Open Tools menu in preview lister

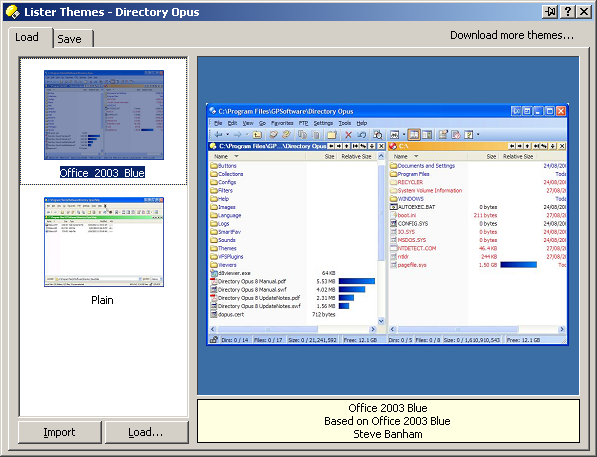pyautogui.click(x=345, y=123)
